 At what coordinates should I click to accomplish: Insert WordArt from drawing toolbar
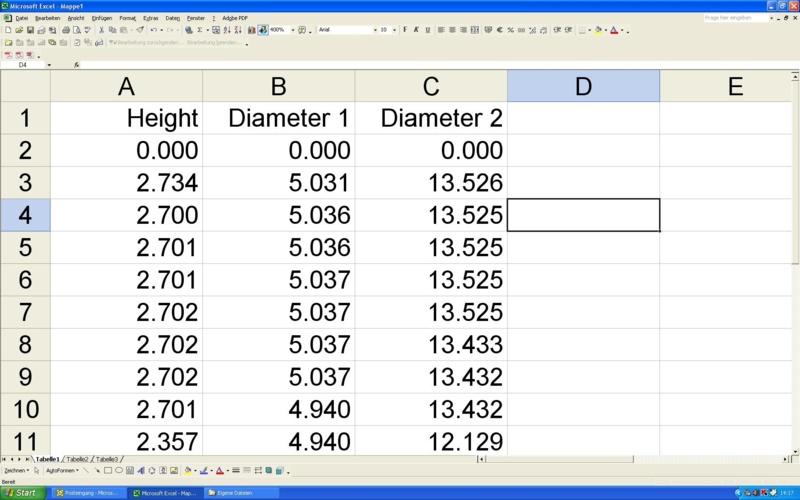pyautogui.click(x=141, y=470)
